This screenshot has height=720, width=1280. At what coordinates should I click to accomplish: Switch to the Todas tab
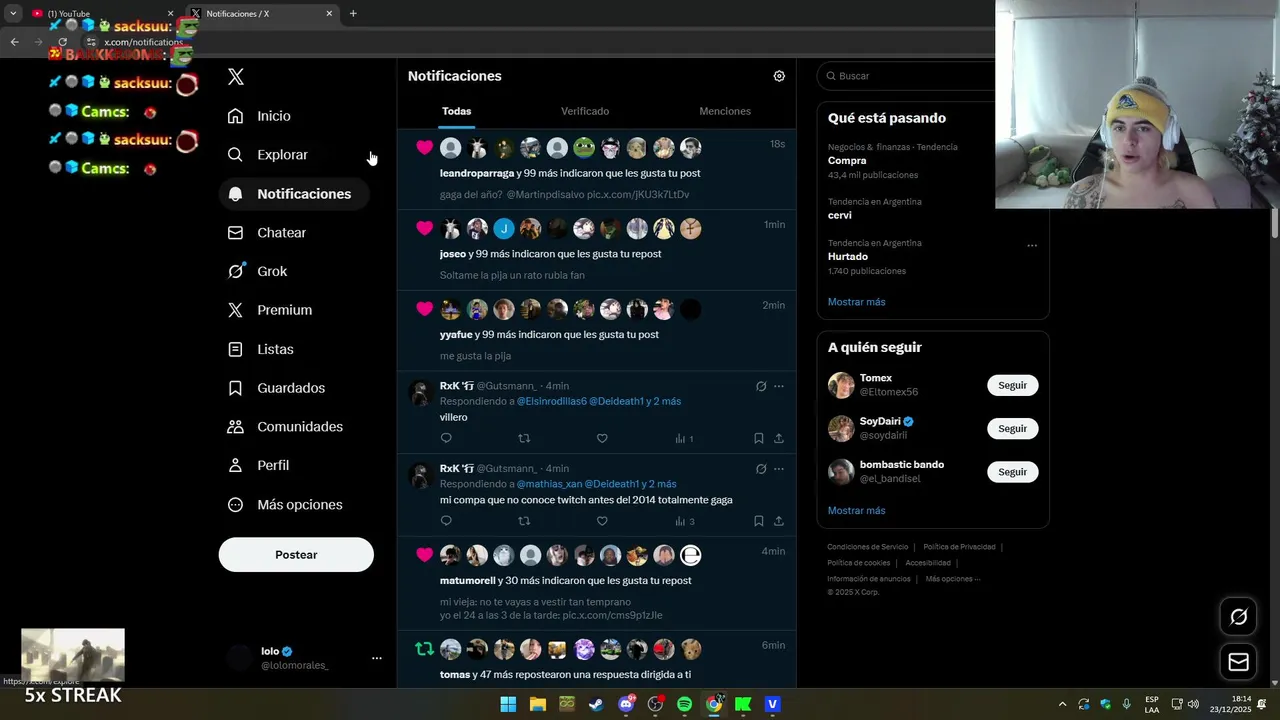pyautogui.click(x=457, y=111)
